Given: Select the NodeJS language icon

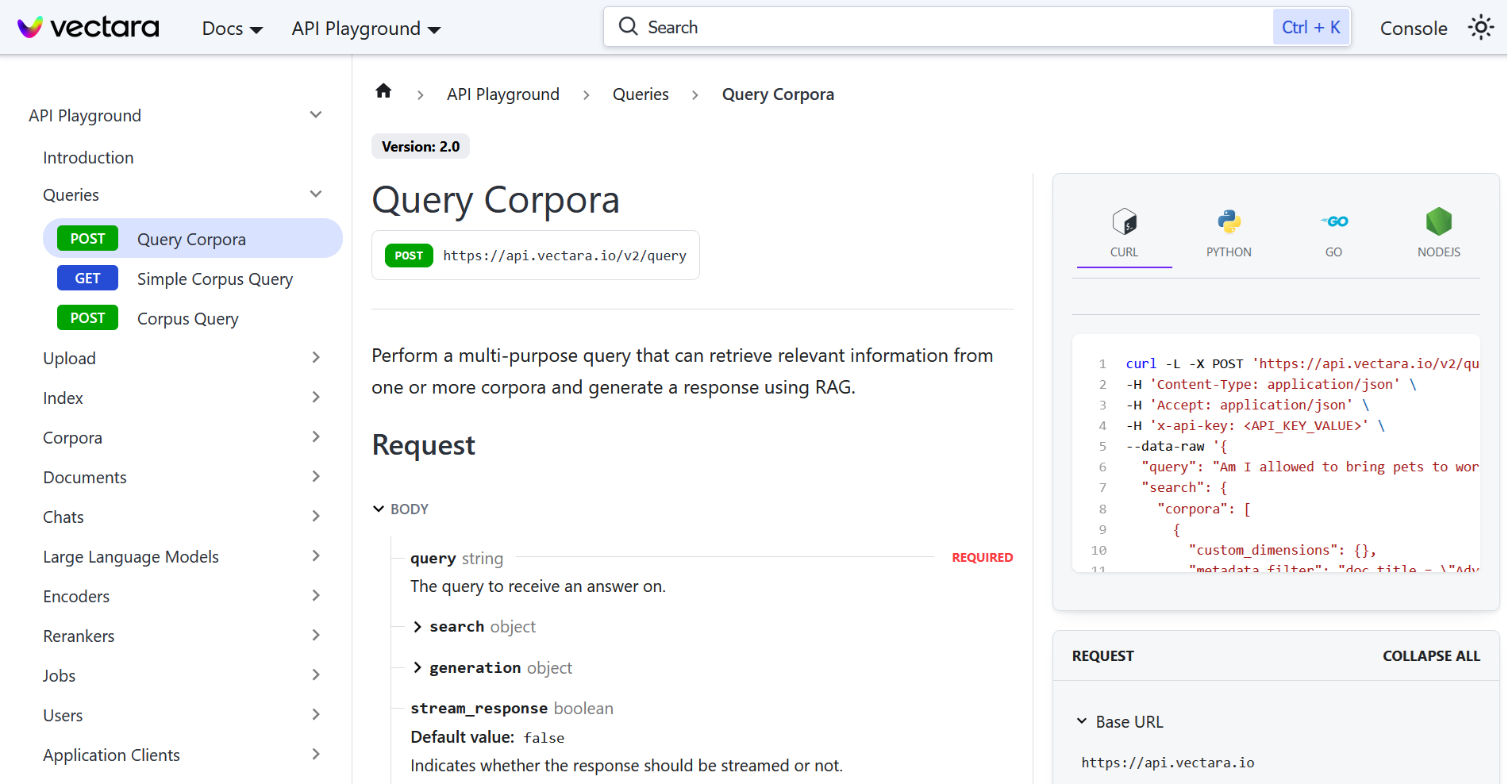Looking at the screenshot, I should coord(1438,221).
